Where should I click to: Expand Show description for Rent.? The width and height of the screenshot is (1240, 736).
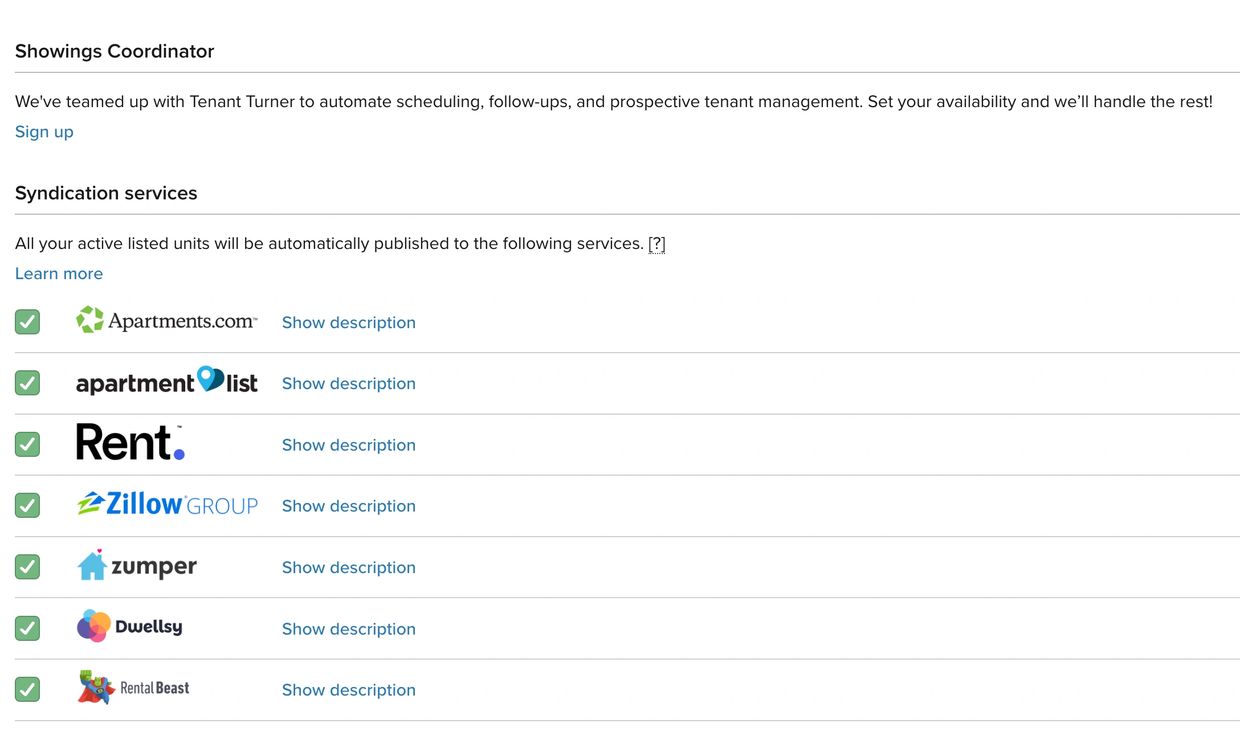(348, 445)
